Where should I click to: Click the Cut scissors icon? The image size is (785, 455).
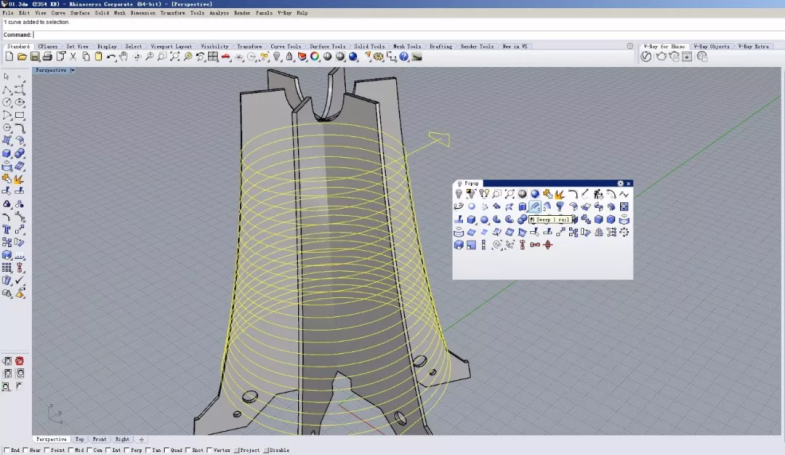(x=73, y=57)
